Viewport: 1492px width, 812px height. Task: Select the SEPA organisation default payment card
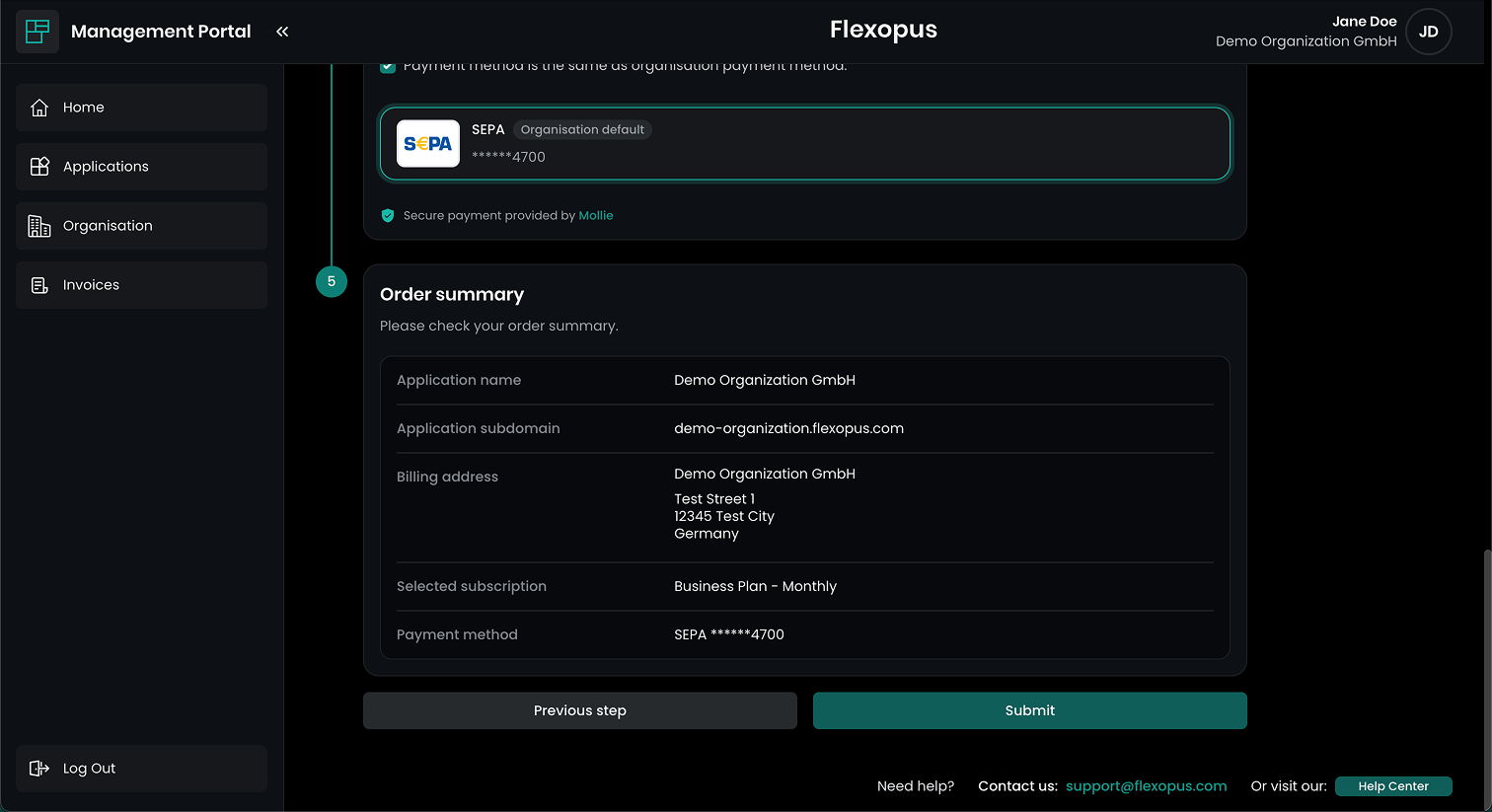pyautogui.click(x=804, y=144)
